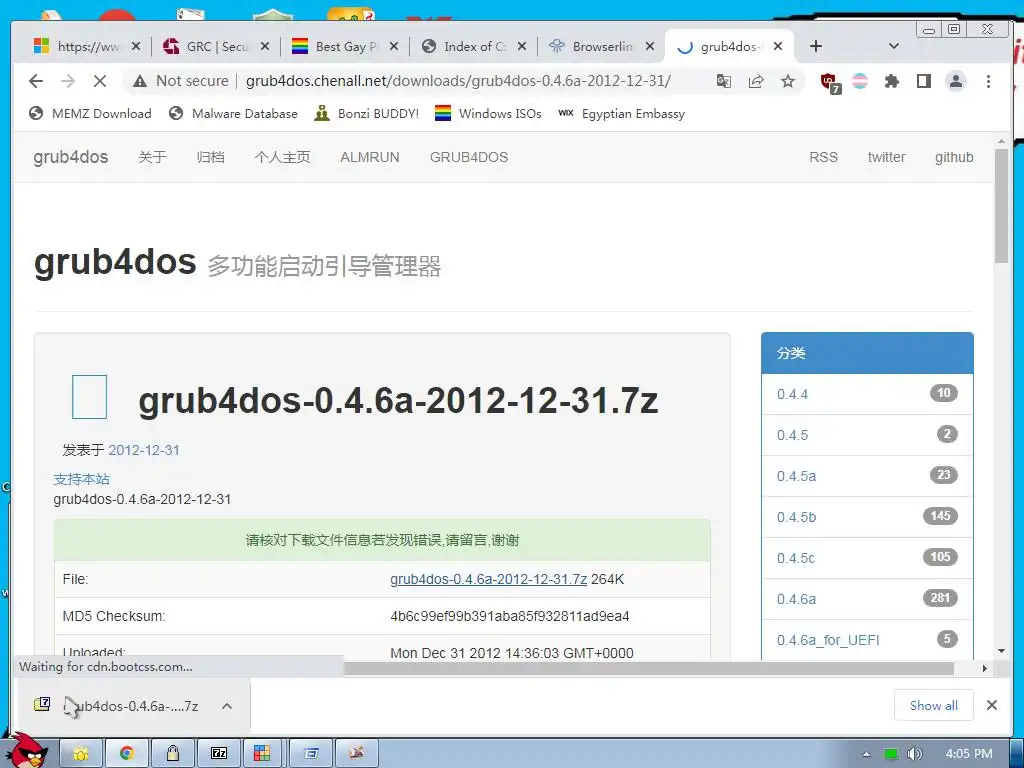Open the Extensions puzzle piece menu
This screenshot has height=768, width=1024.
[891, 81]
